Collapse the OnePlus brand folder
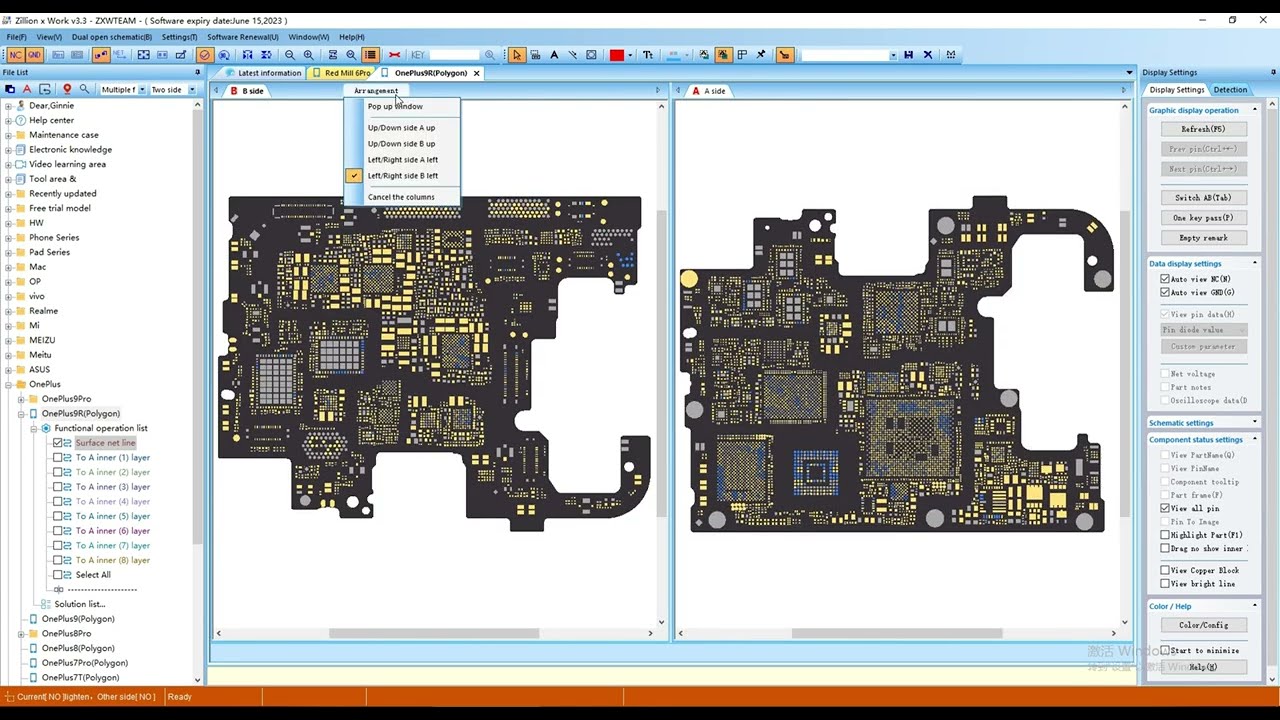Image resolution: width=1280 pixels, height=720 pixels. point(8,384)
